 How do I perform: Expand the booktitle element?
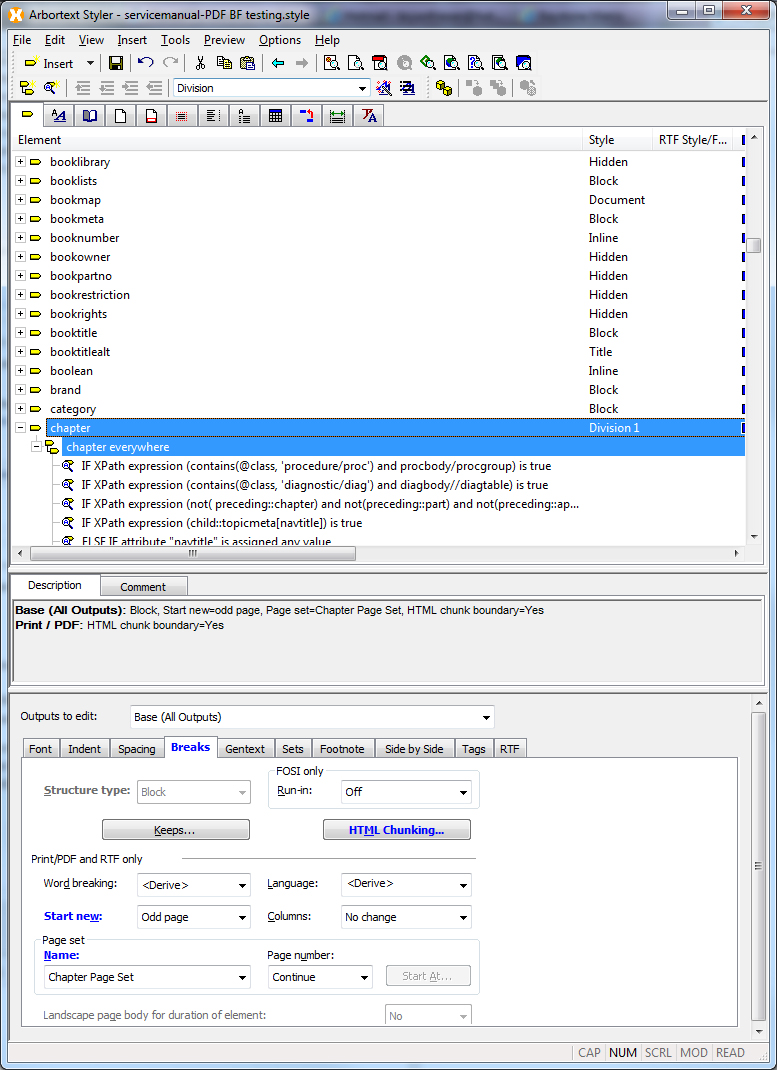pos(20,333)
